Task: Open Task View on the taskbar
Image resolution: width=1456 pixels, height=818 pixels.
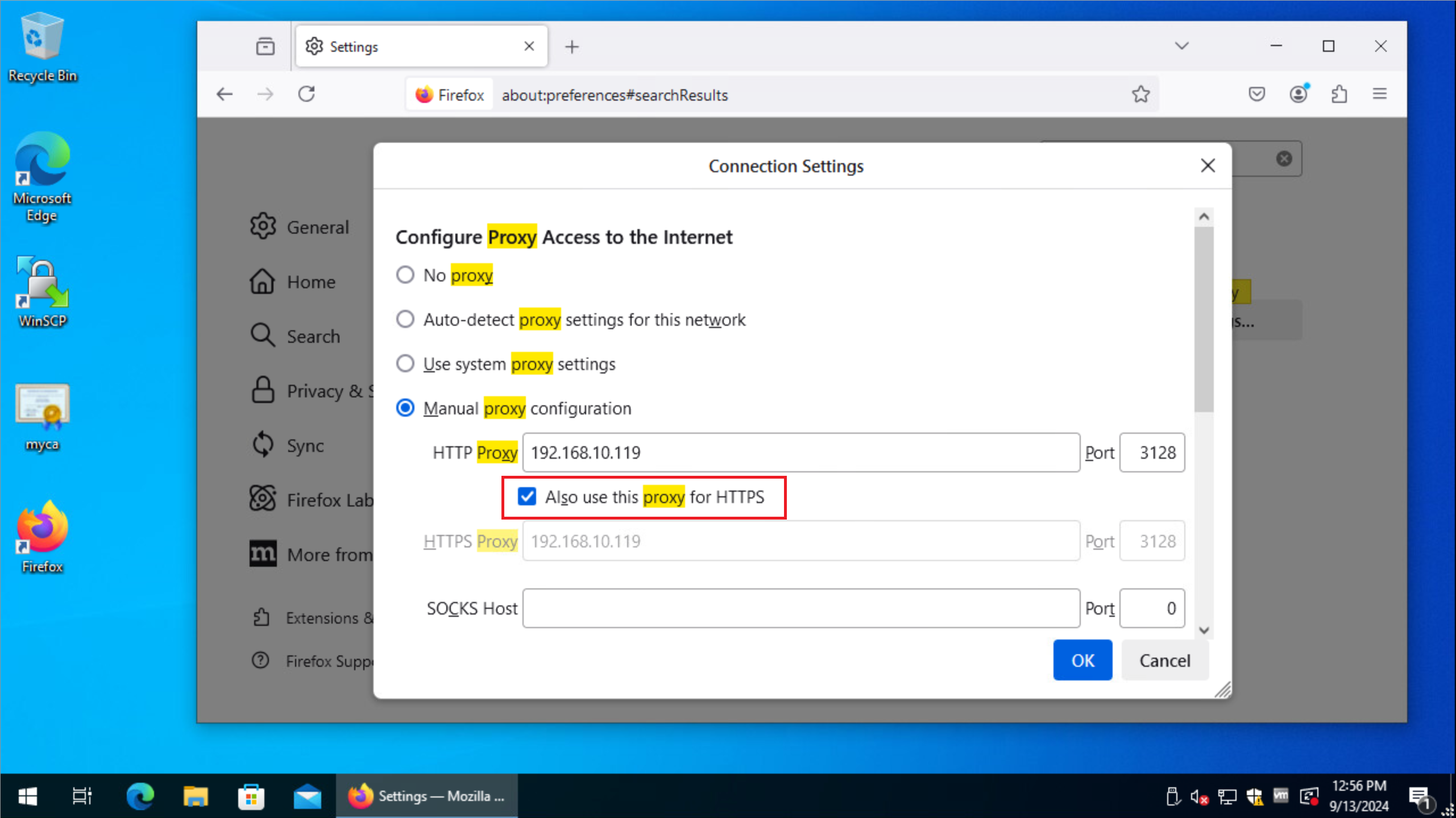Action: coord(82,796)
